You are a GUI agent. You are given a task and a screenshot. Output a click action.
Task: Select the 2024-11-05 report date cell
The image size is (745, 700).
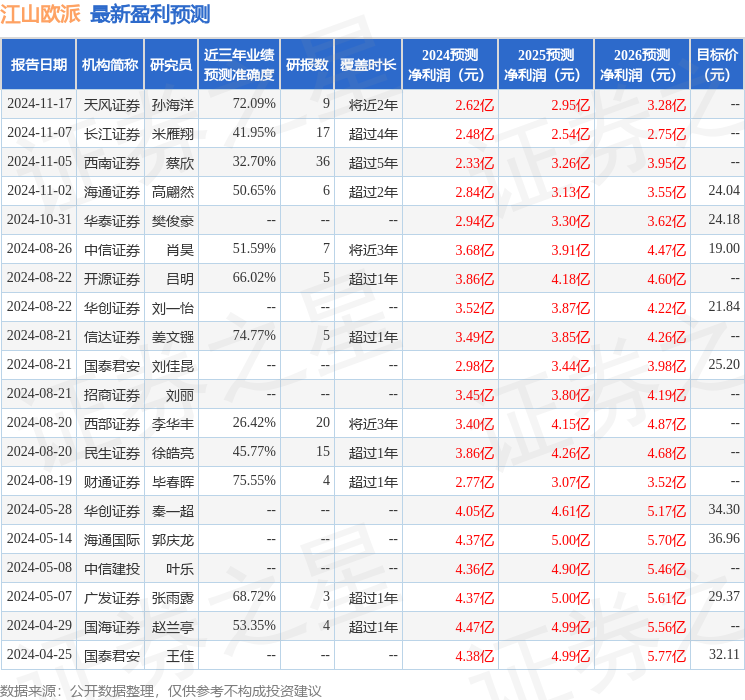pyautogui.click(x=39, y=161)
